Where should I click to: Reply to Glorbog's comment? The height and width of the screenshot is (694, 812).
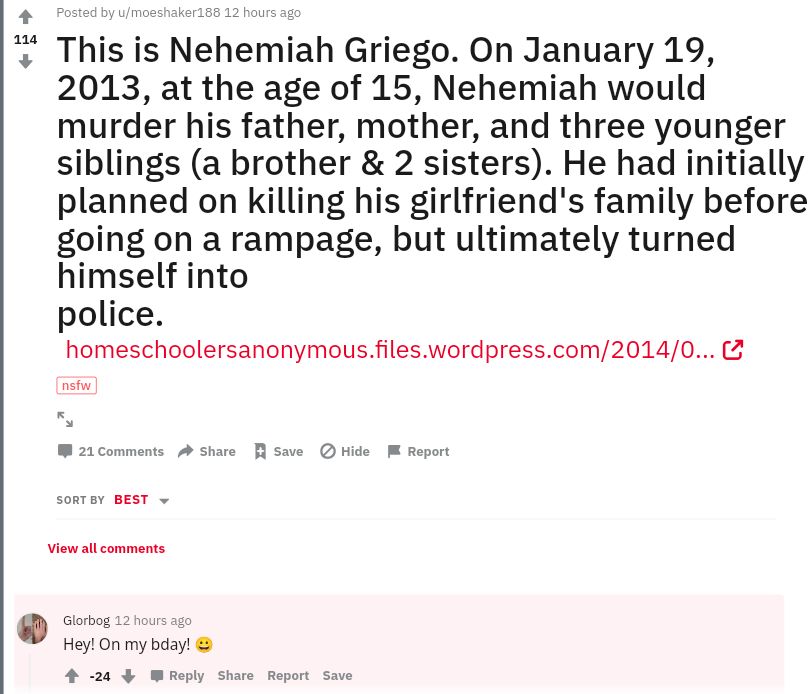(x=177, y=676)
